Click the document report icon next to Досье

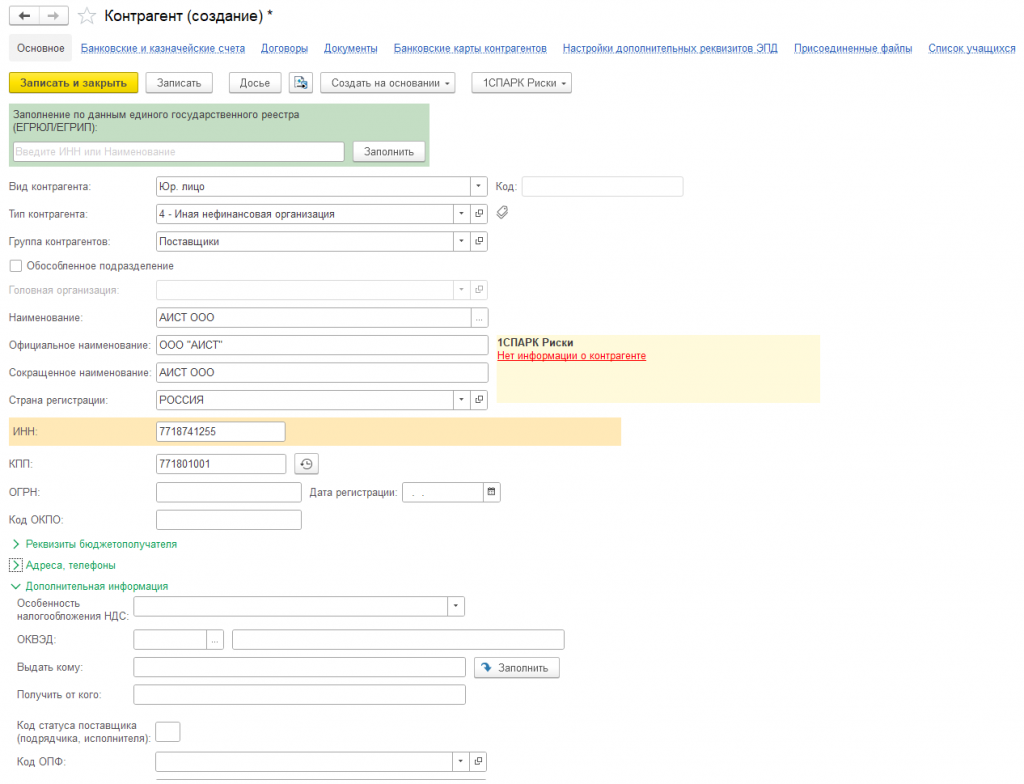coord(300,83)
